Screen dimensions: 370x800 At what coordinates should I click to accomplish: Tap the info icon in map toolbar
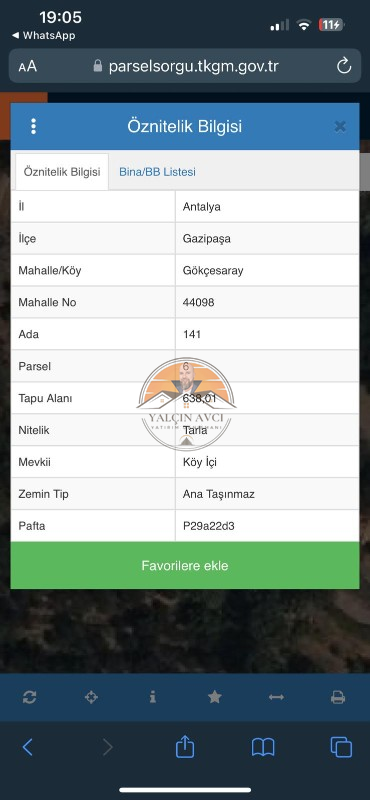click(153, 697)
